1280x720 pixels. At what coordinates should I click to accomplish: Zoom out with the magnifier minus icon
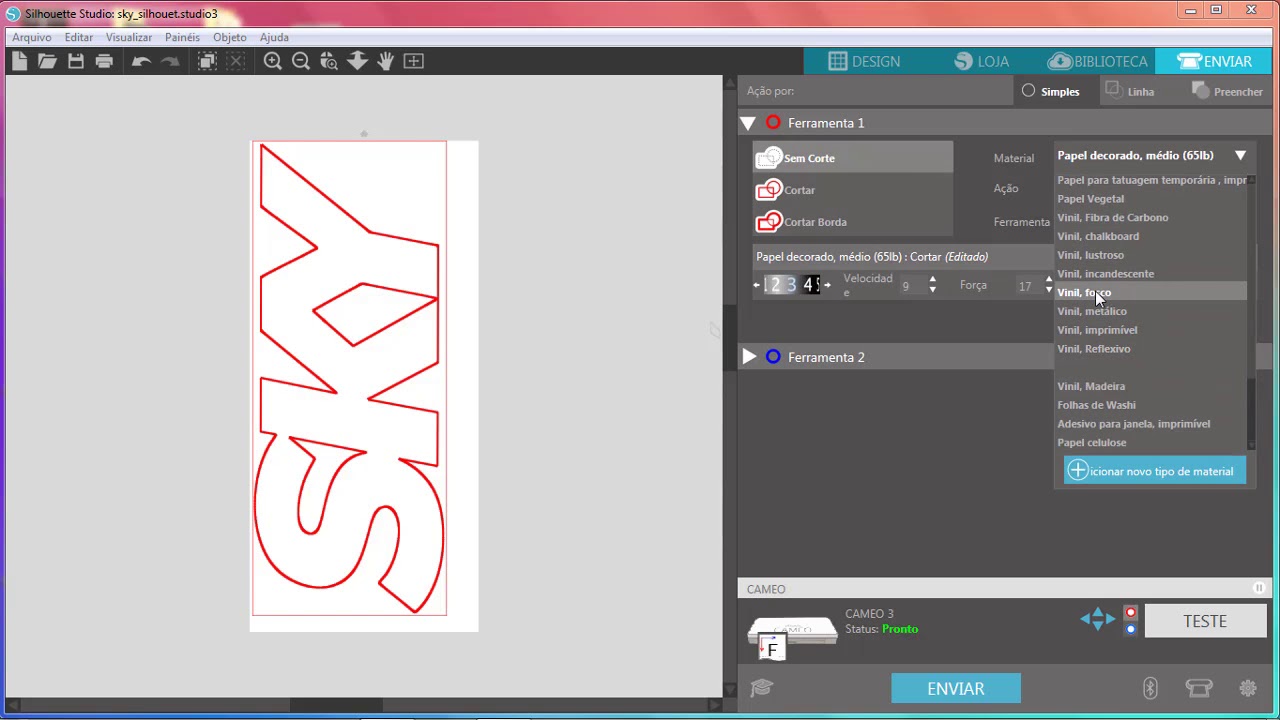click(x=300, y=61)
